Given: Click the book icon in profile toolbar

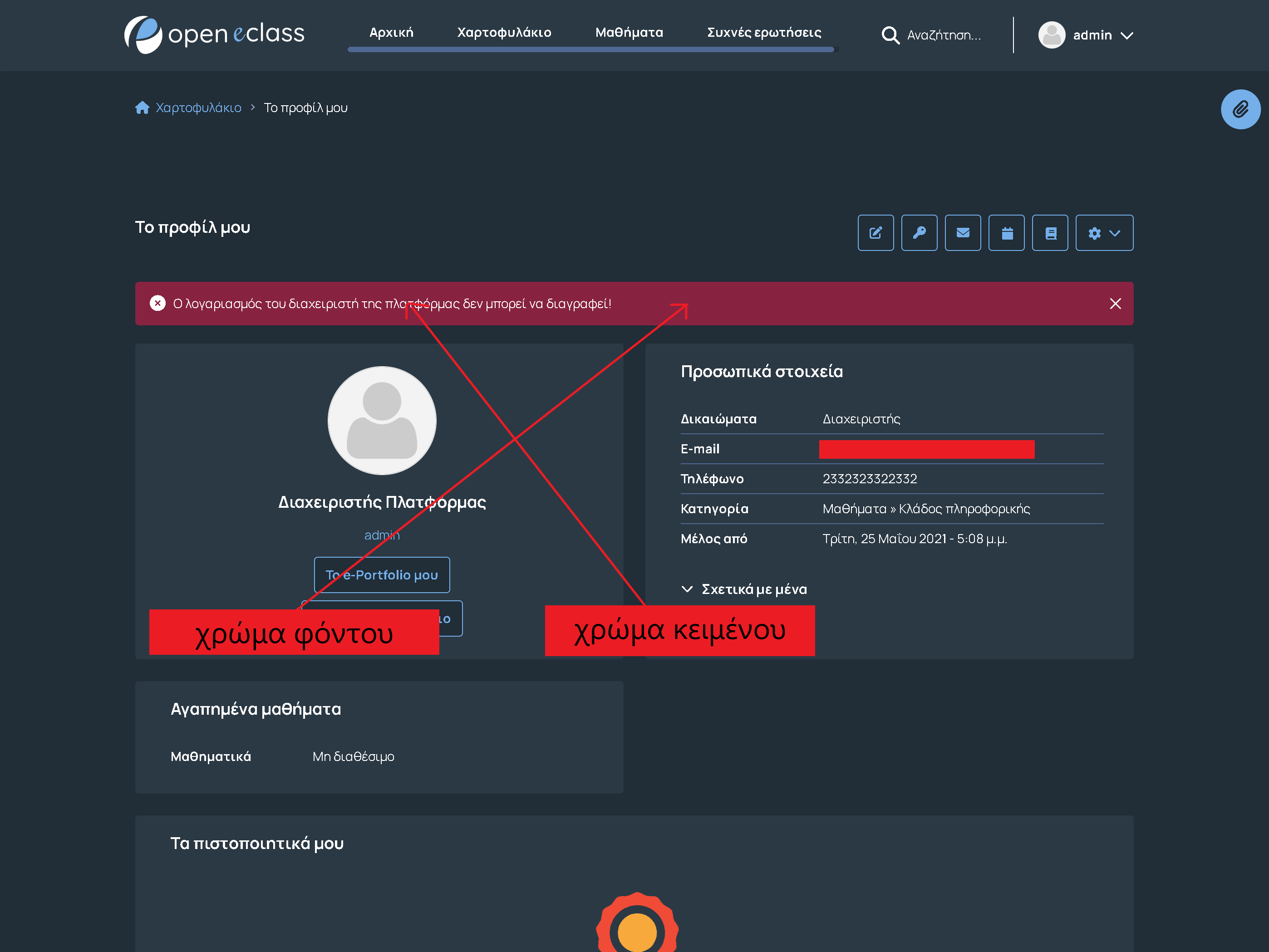Looking at the screenshot, I should [1050, 233].
